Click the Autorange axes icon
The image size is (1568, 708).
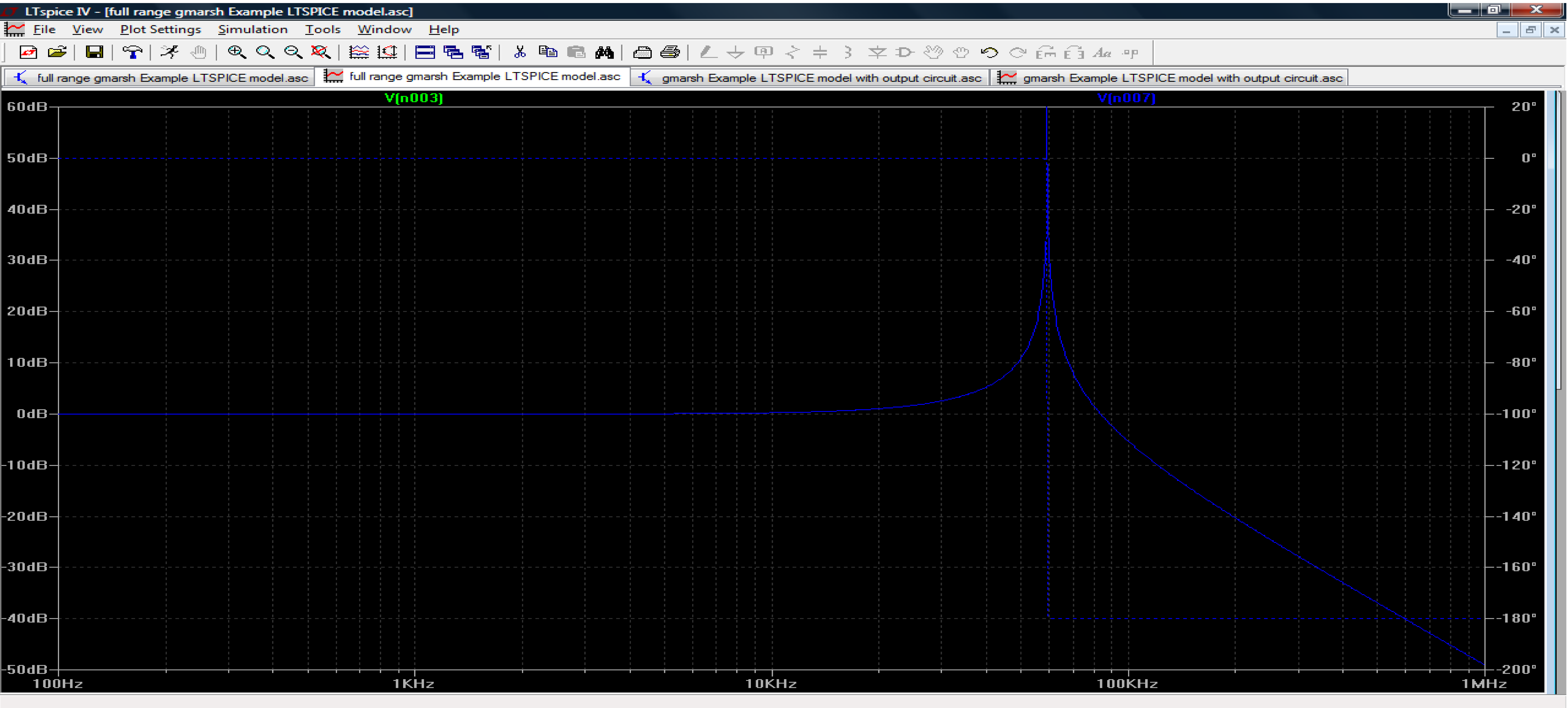tap(387, 52)
